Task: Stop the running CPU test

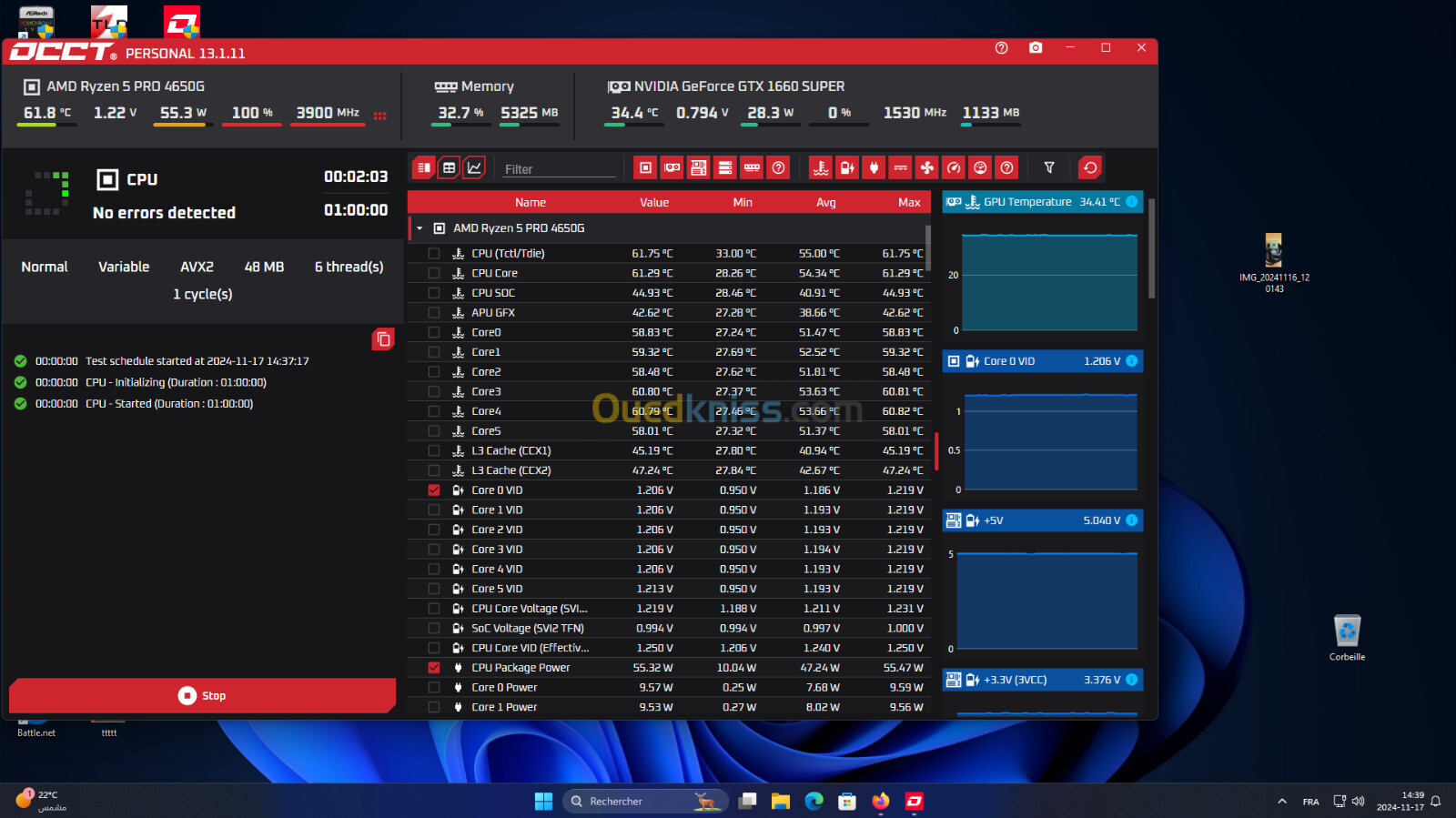Action: (x=202, y=695)
